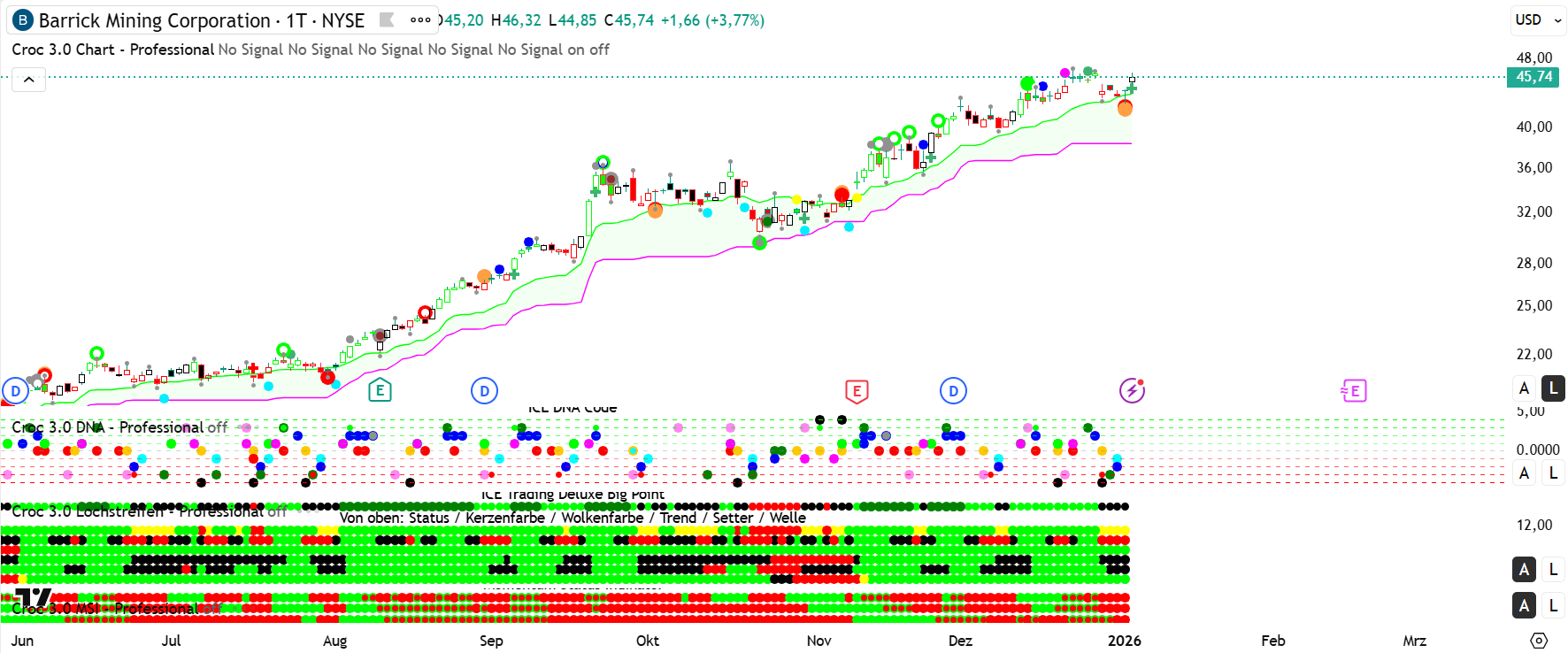
Task: Toggle auto scale A on main price pane
Action: click(1524, 388)
